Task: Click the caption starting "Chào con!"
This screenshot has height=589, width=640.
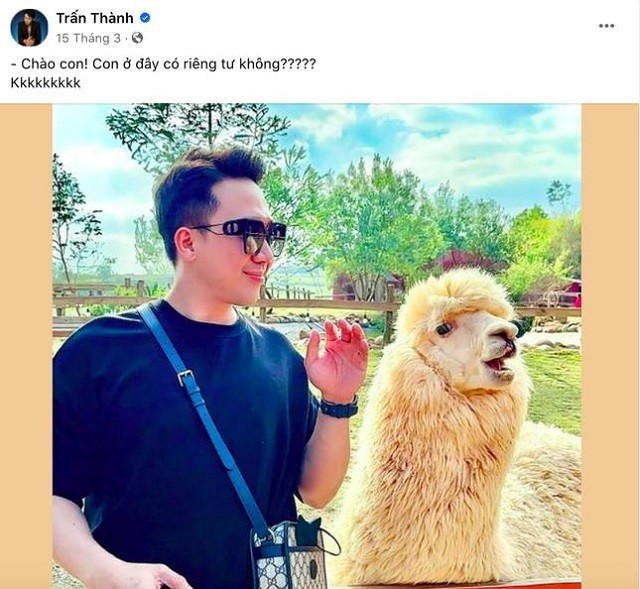Action: tap(163, 64)
